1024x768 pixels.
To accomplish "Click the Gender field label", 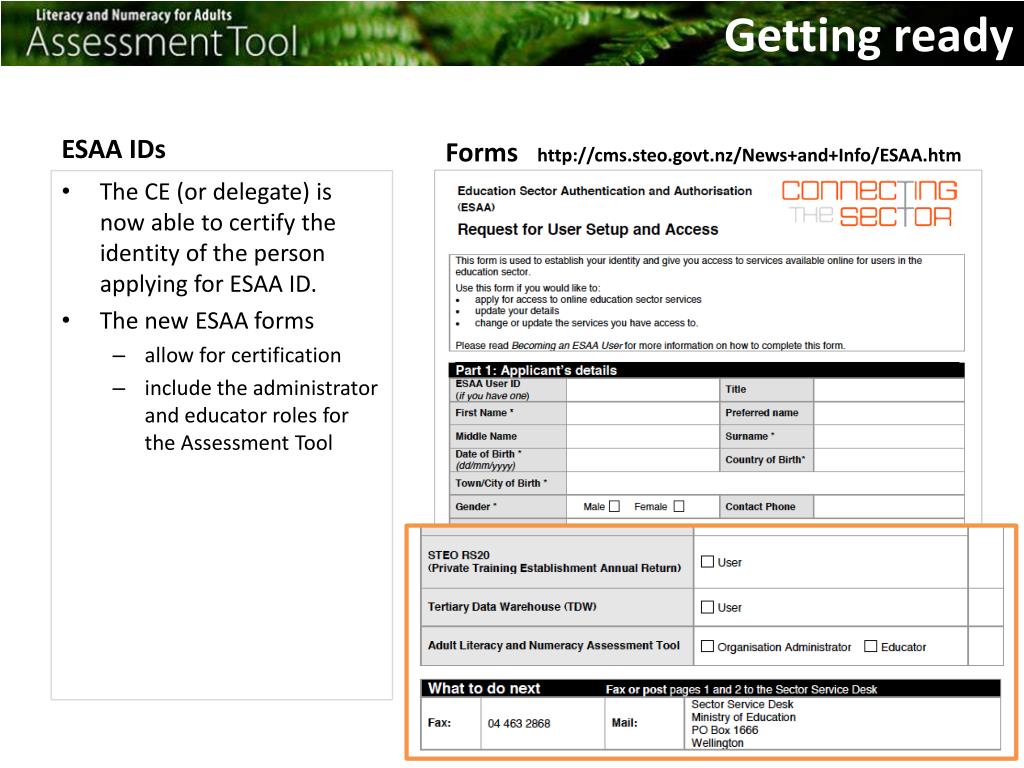I will [476, 507].
